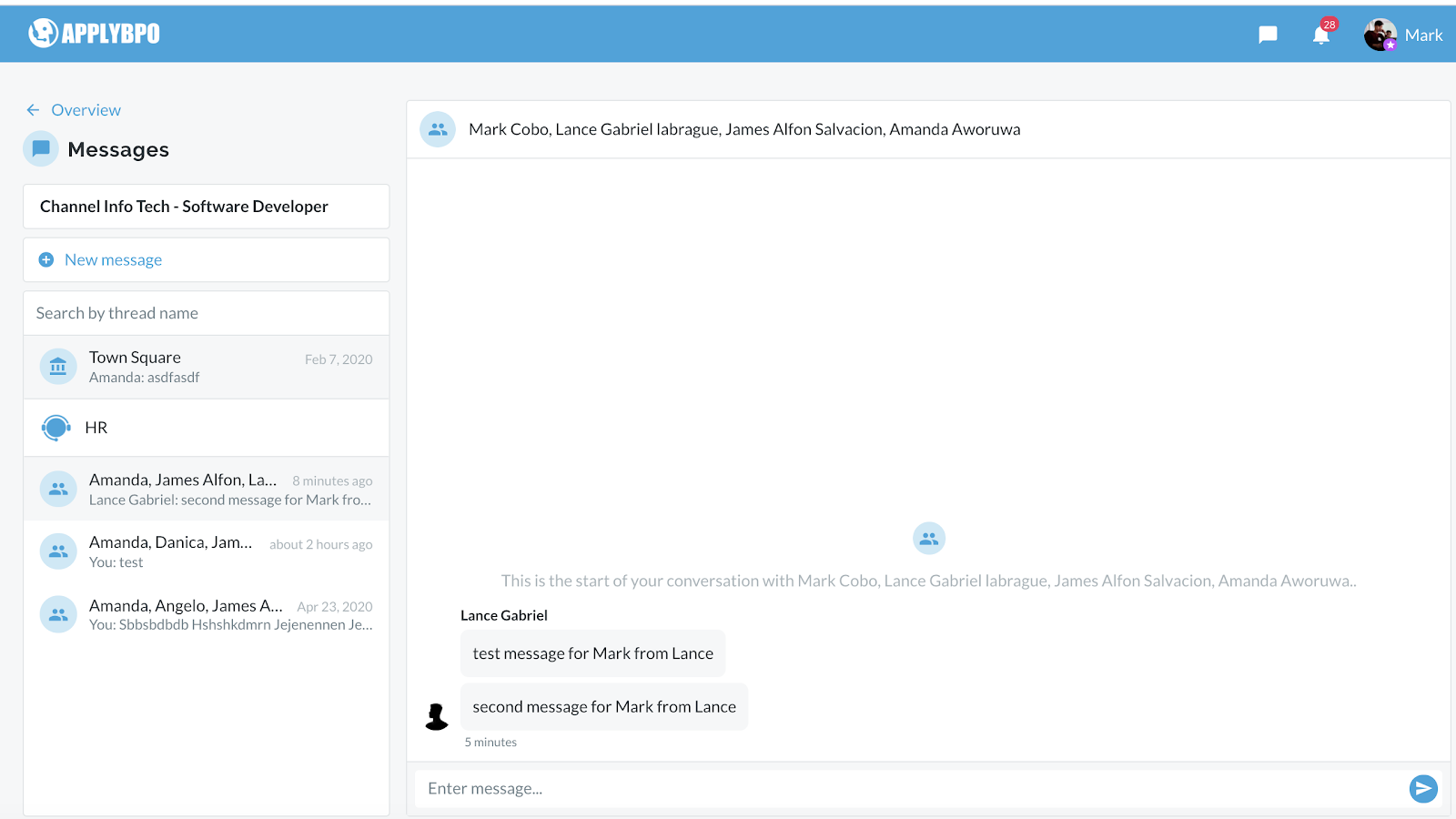1456x819 pixels.
Task: Open the Channel Info Tech selector
Action: click(x=206, y=207)
